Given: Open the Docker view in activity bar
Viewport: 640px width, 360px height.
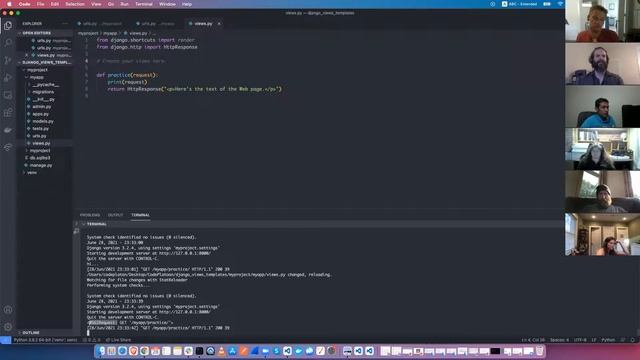Looking at the screenshot, I should click(8, 130).
